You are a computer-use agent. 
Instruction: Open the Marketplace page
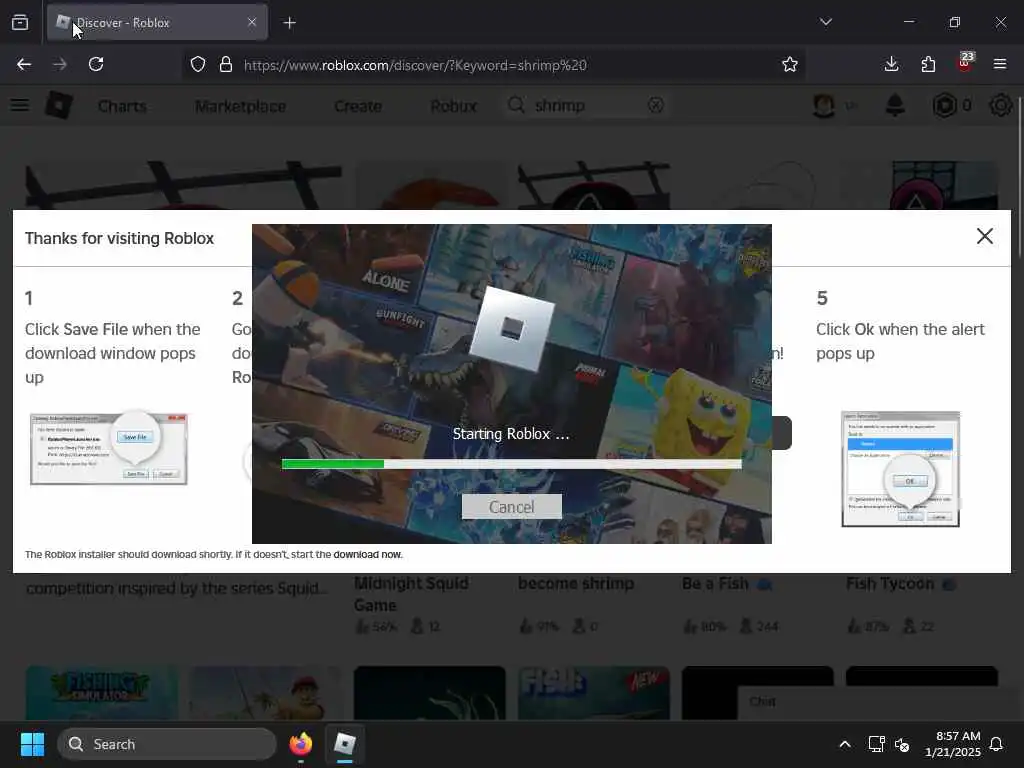240,106
